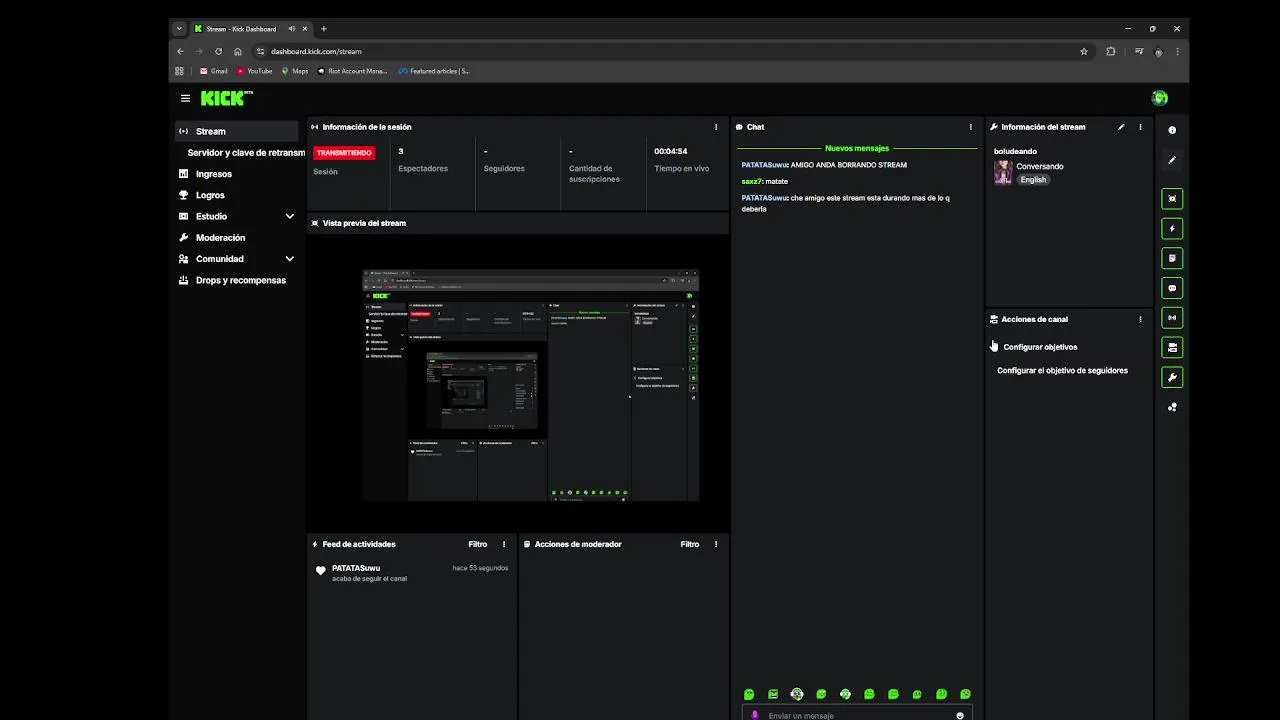Click Filtro in Feed de actividades
1280x720 pixels.
(478, 544)
